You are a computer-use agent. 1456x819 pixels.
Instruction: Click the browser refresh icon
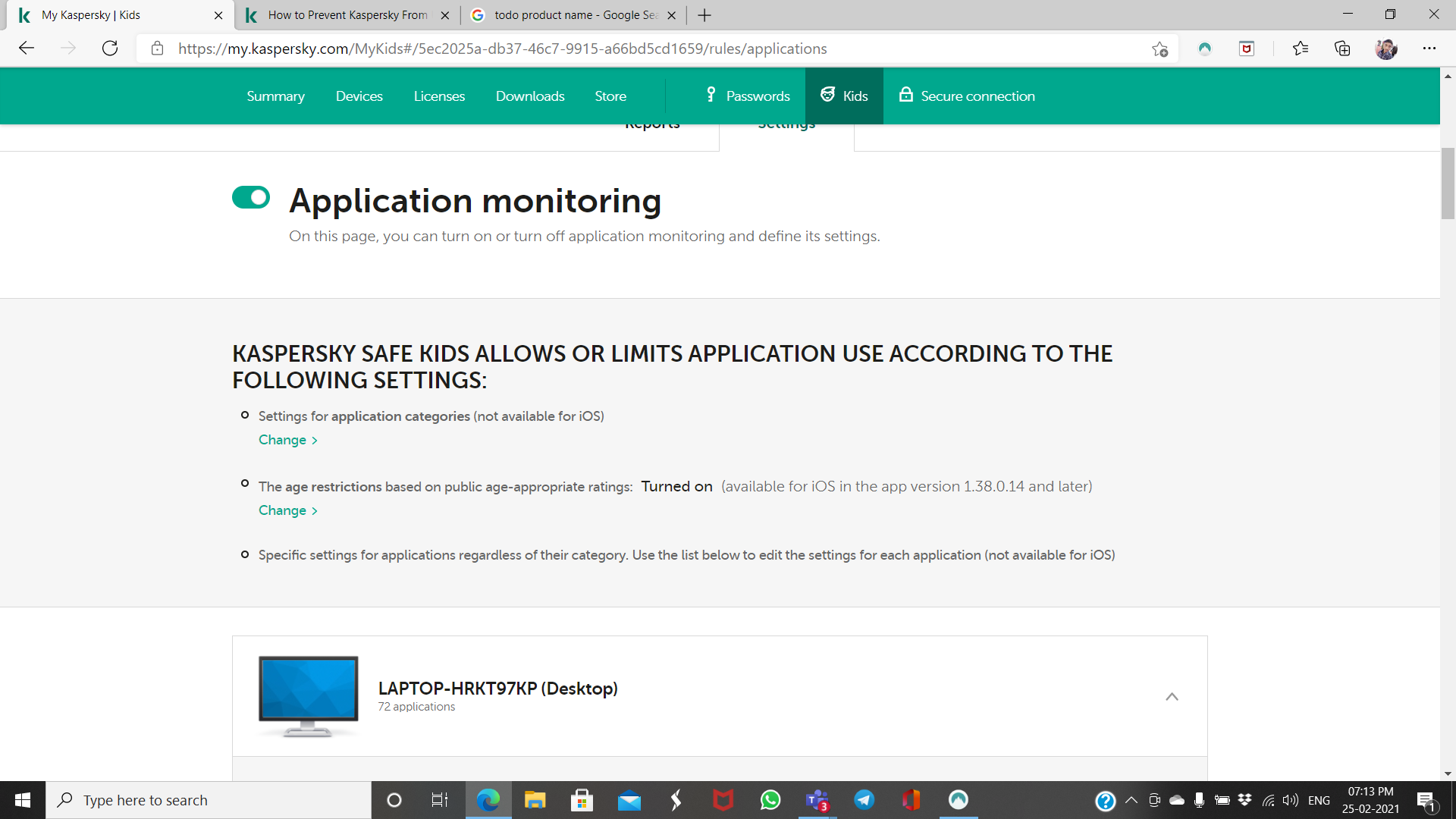pyautogui.click(x=110, y=49)
